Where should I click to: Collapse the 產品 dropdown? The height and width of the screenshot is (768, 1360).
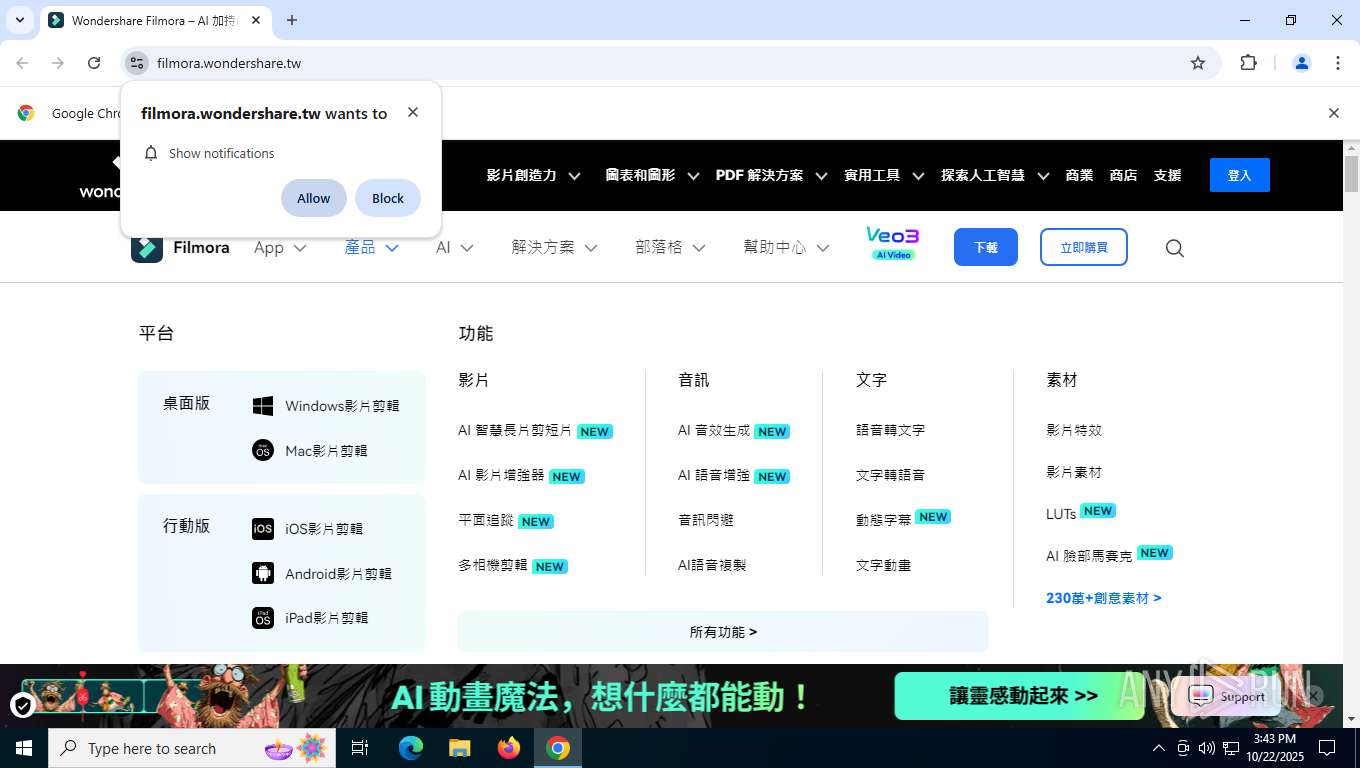point(371,247)
